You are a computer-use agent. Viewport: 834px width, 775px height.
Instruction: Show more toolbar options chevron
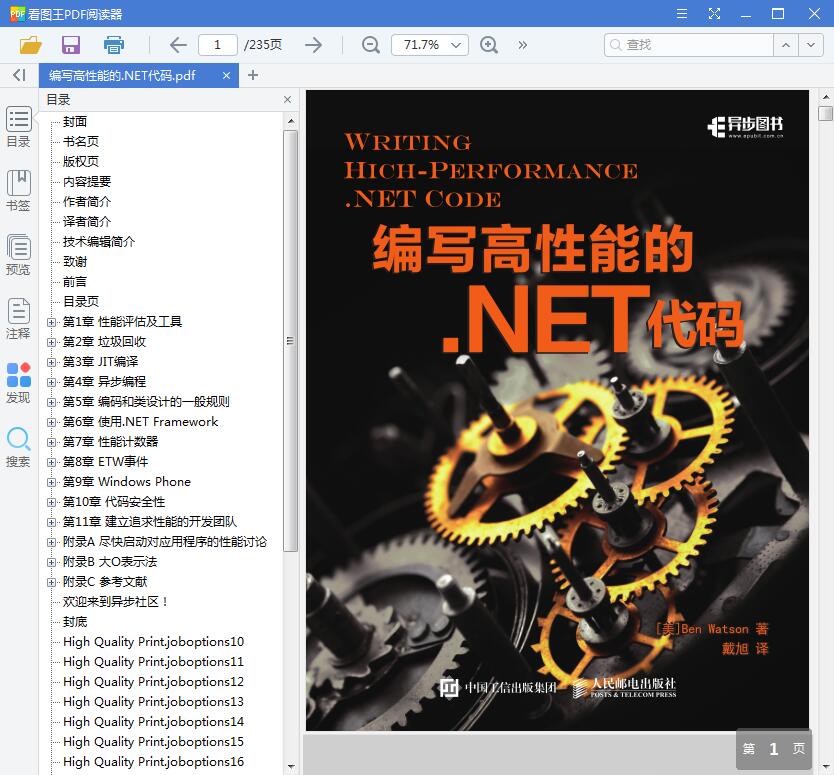pyautogui.click(x=522, y=45)
